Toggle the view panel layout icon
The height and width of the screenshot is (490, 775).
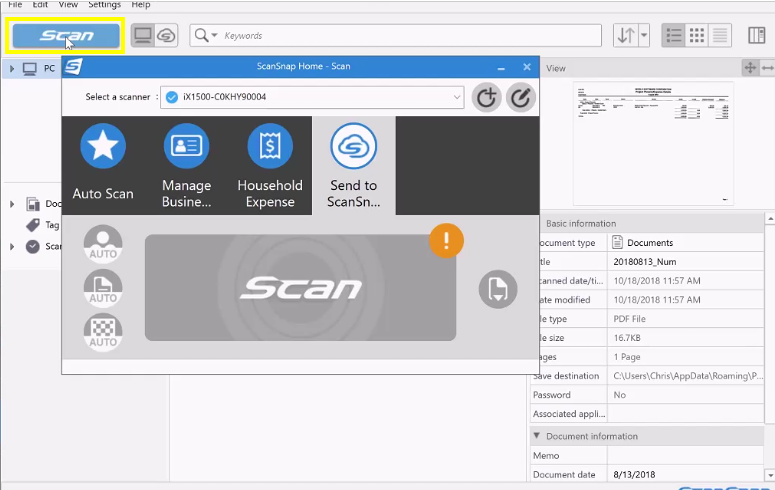pyautogui.click(x=756, y=36)
